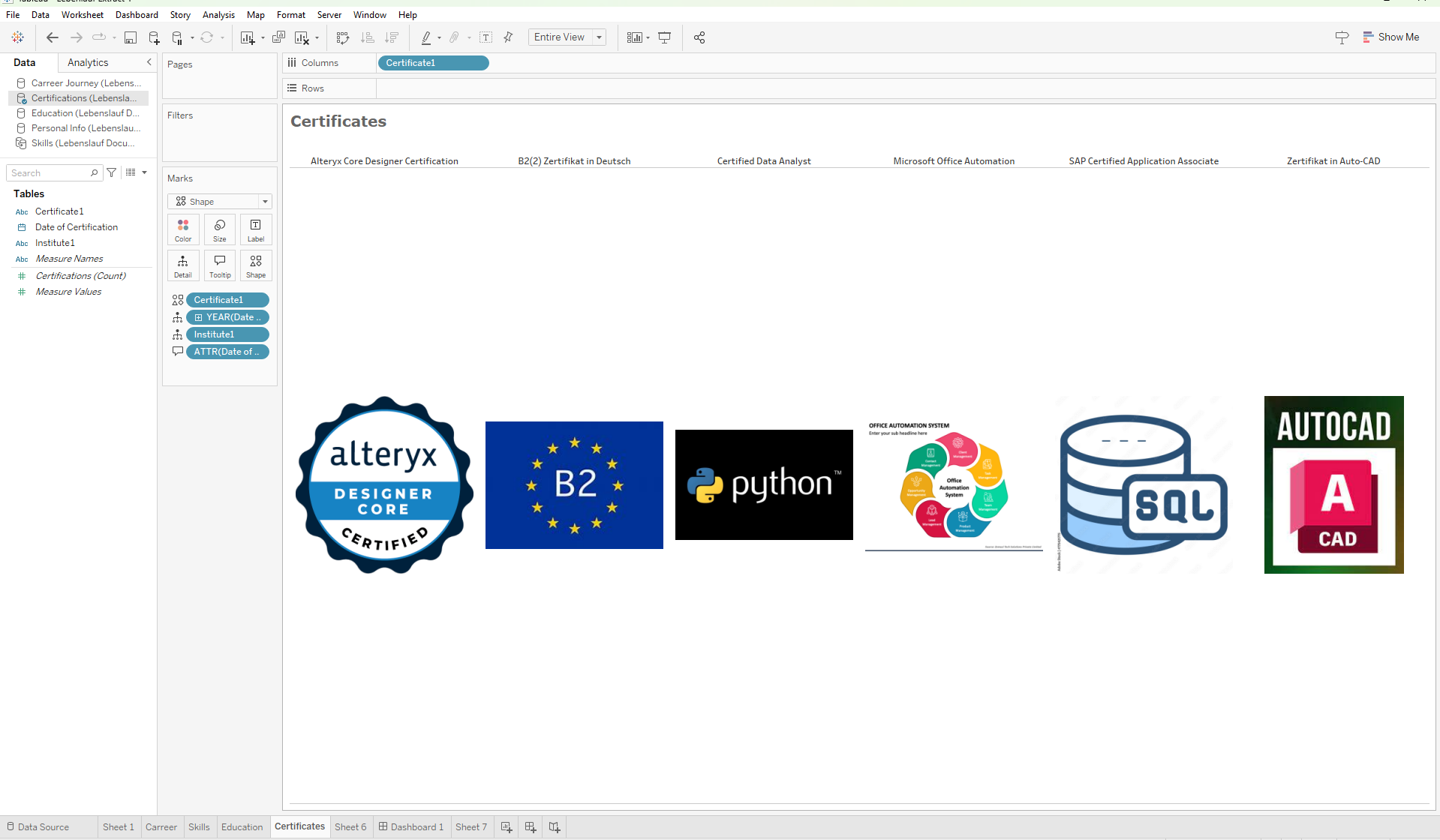The width and height of the screenshot is (1440, 840).
Task: Click the data pane Search field
Action: (x=54, y=172)
